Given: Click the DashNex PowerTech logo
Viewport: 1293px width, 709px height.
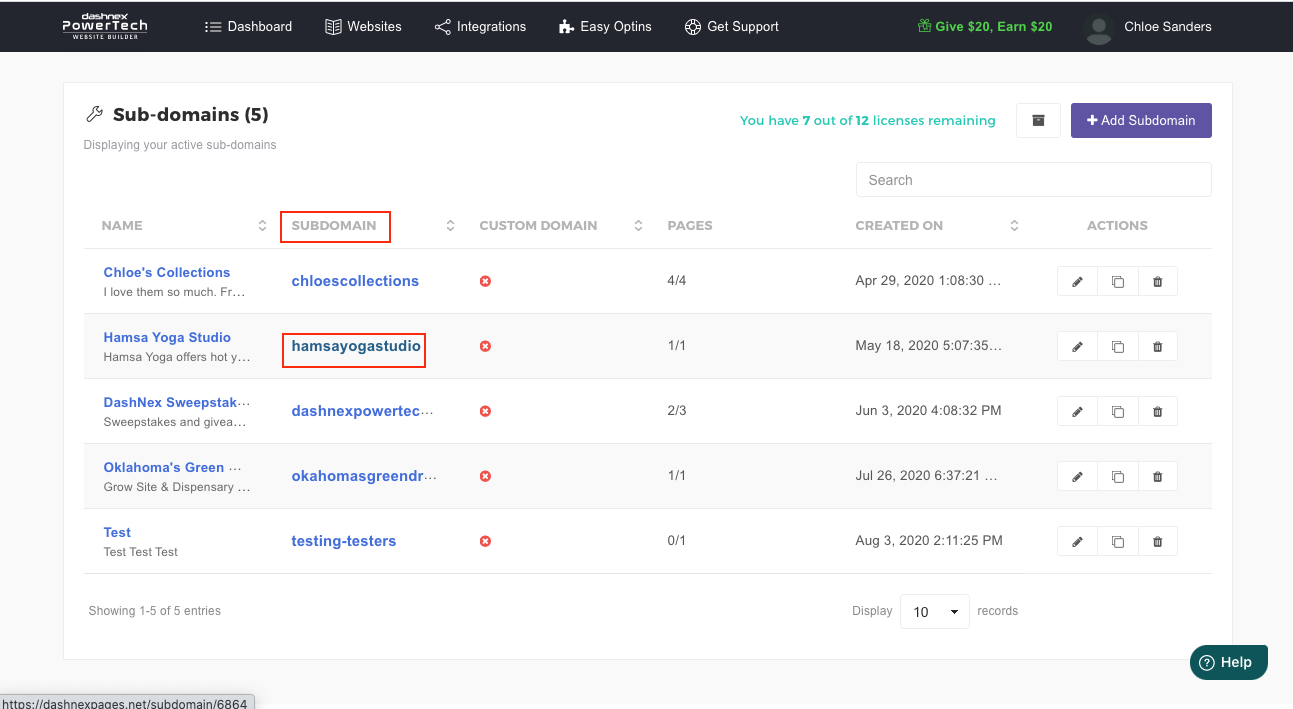Looking at the screenshot, I should (105, 26).
